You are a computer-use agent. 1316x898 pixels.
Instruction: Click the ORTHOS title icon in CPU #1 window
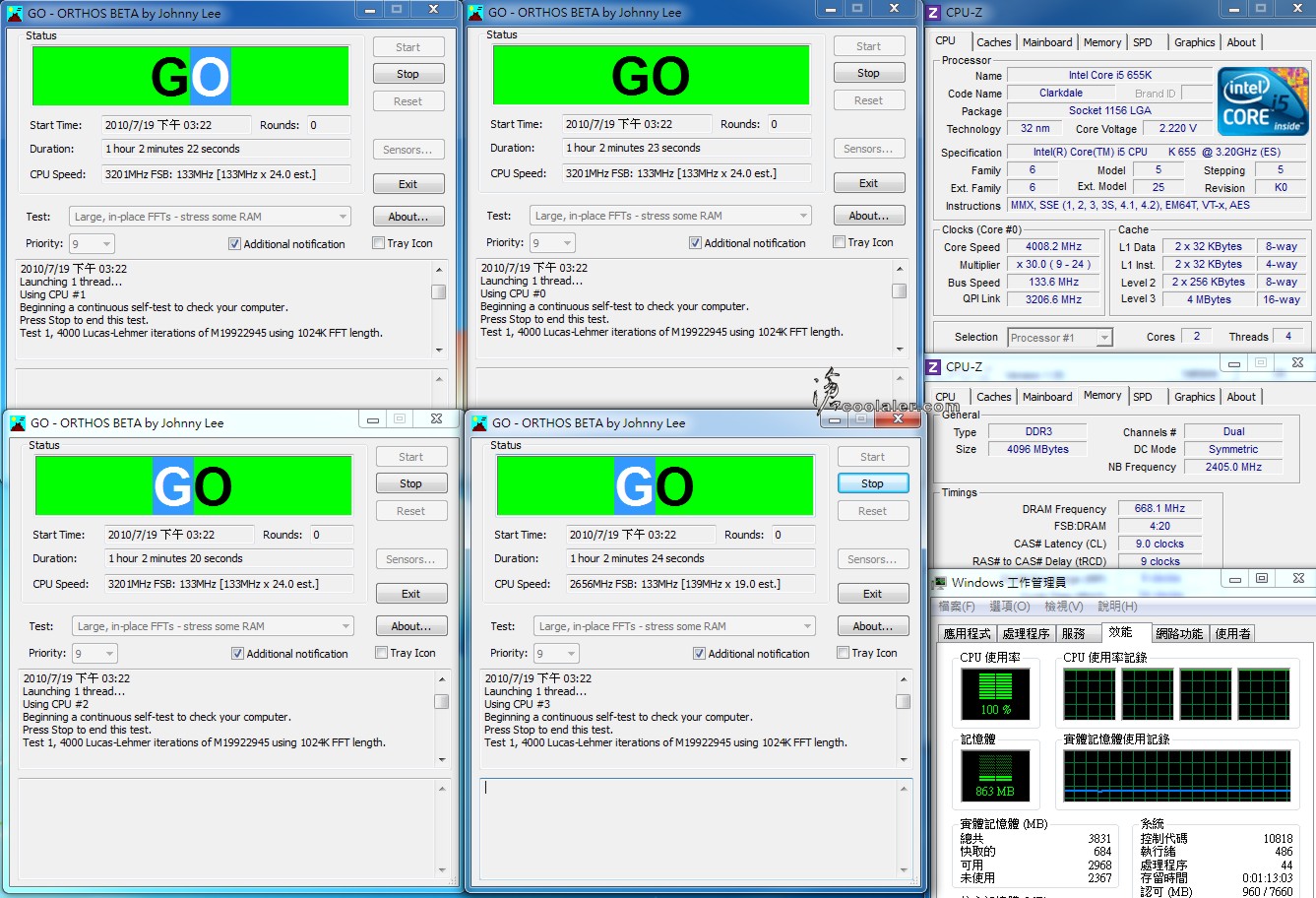pos(15,13)
